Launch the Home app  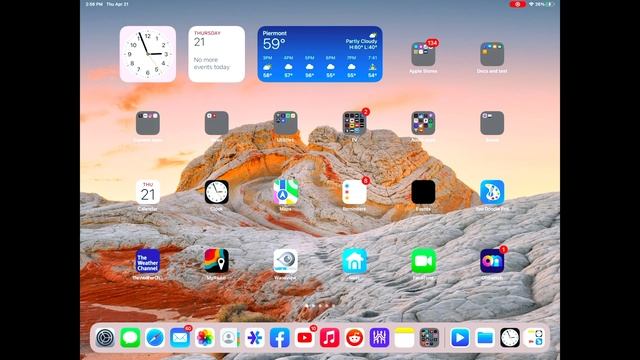[x=354, y=261]
